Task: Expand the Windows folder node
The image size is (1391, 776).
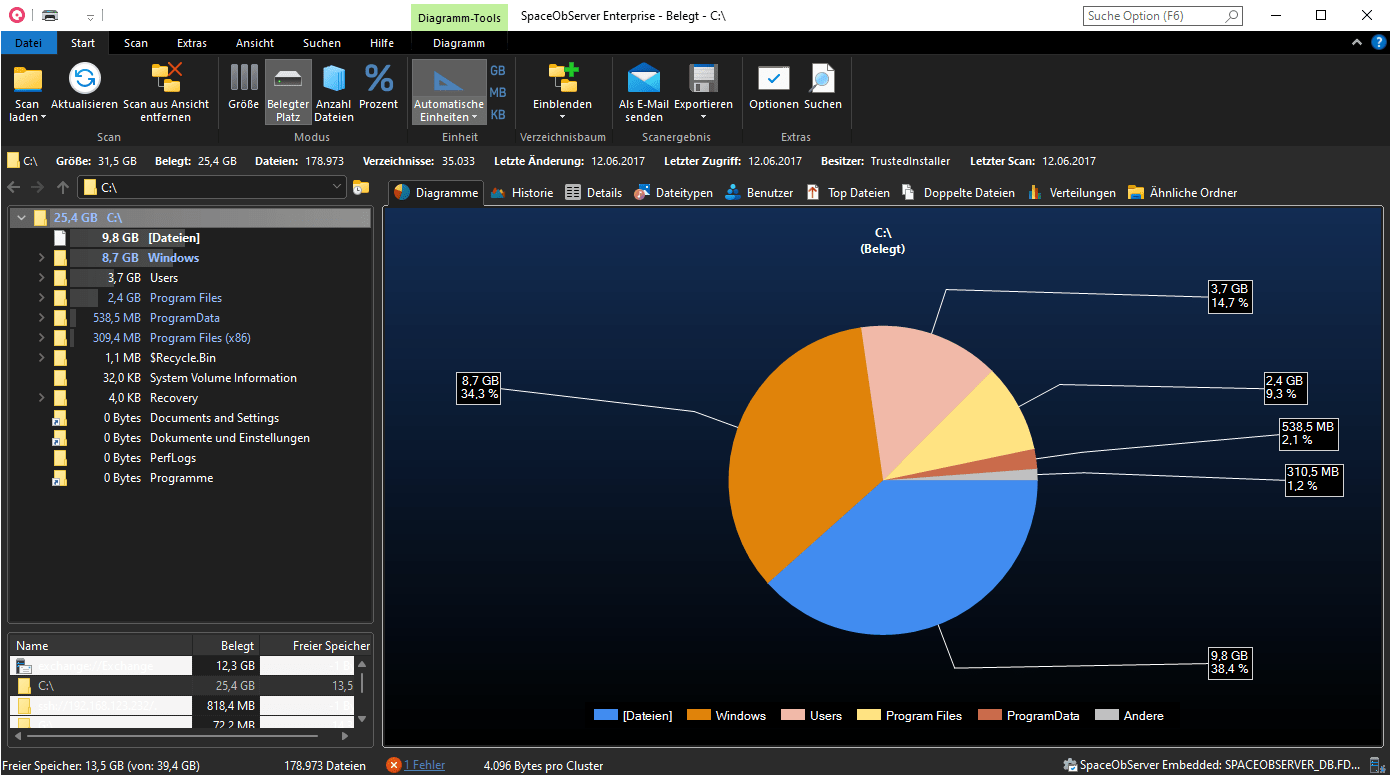Action: click(41, 258)
